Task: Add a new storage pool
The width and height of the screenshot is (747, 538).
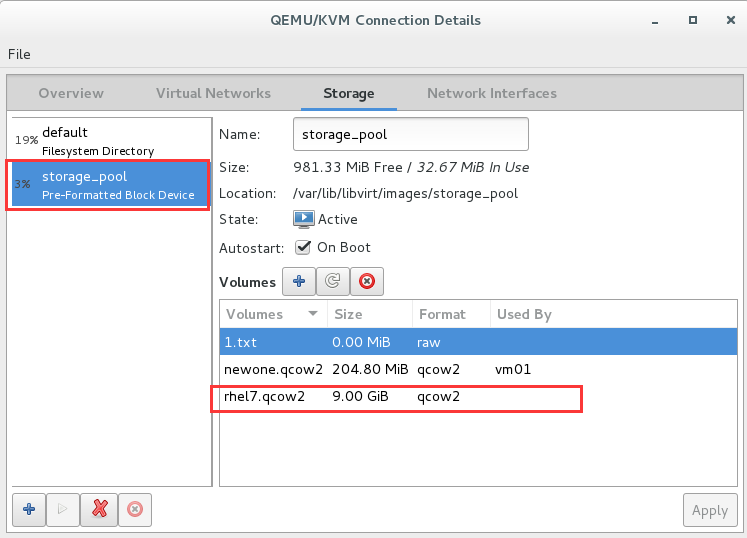Action: [x=29, y=509]
